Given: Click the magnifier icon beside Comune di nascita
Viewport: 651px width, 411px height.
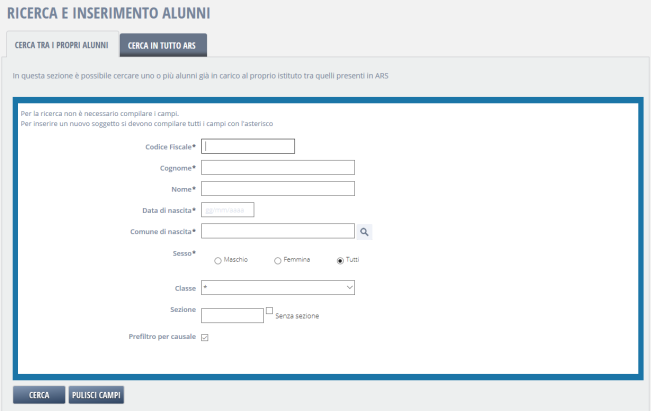Looking at the screenshot, I should [365, 231].
